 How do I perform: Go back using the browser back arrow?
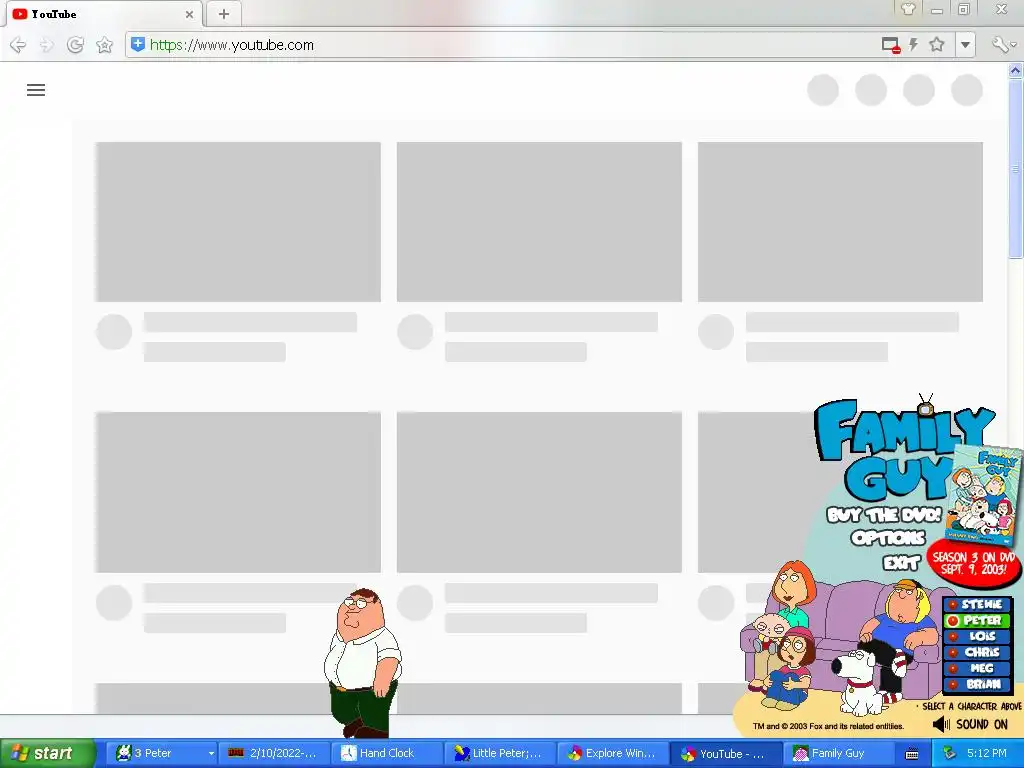click(18, 45)
